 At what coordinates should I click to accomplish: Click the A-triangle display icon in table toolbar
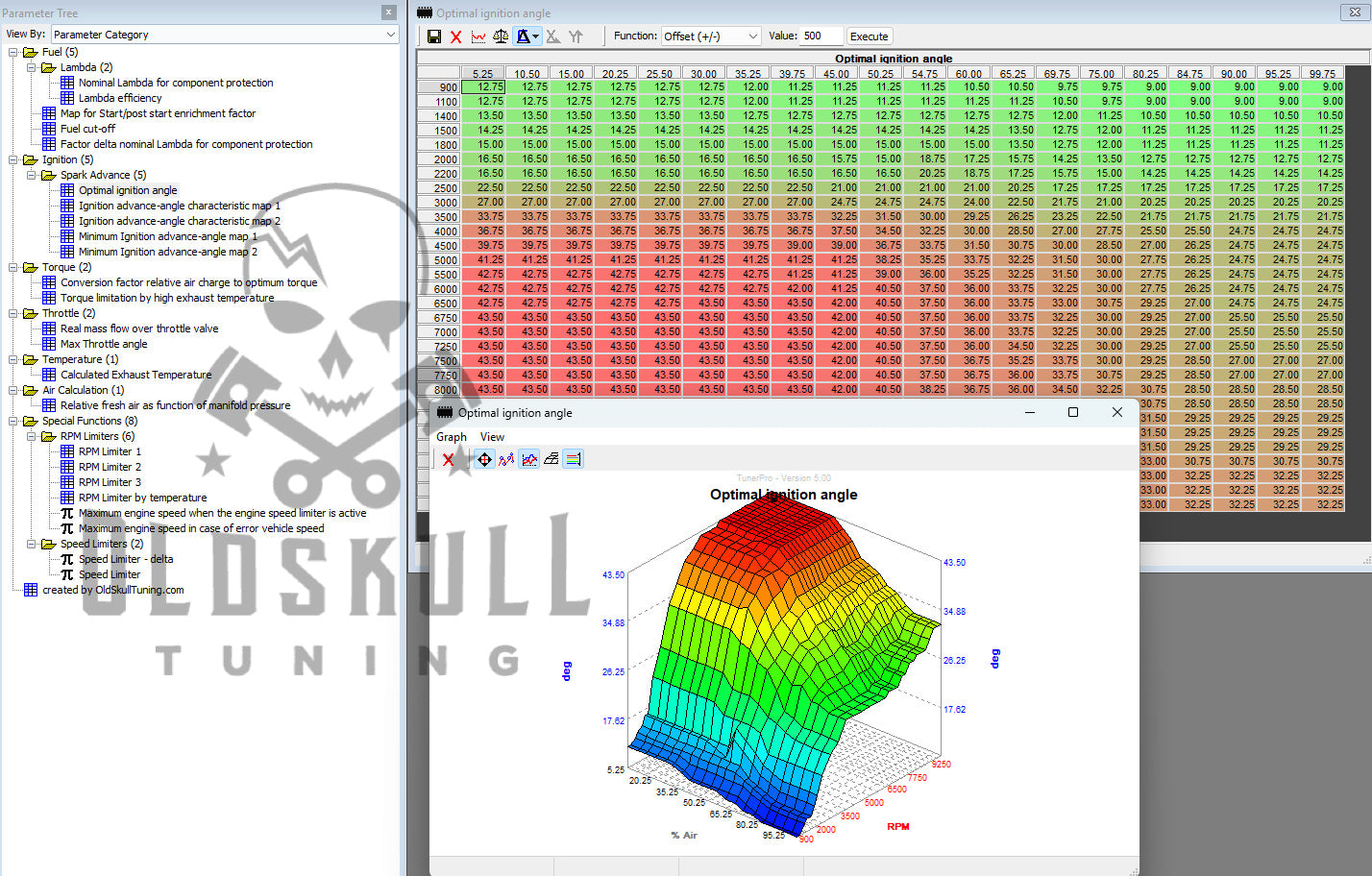click(x=523, y=36)
